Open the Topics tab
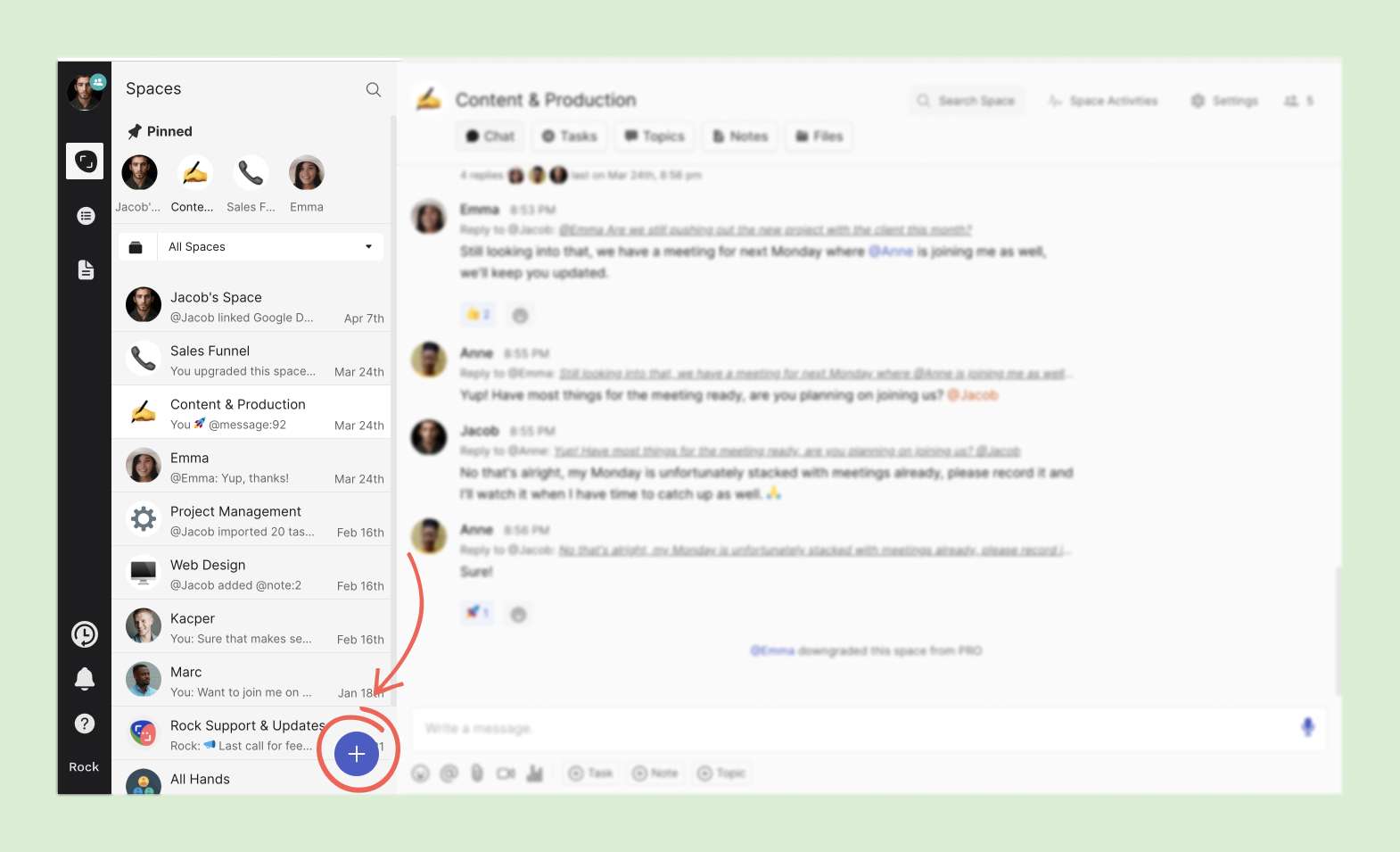 coord(655,136)
